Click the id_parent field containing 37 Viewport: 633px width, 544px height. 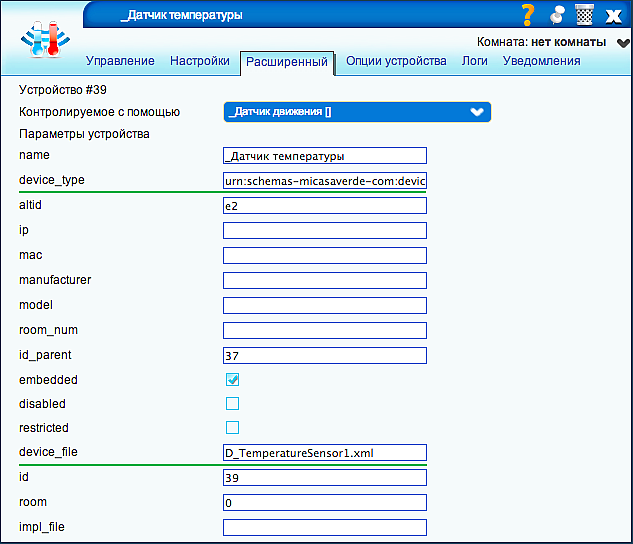click(325, 355)
